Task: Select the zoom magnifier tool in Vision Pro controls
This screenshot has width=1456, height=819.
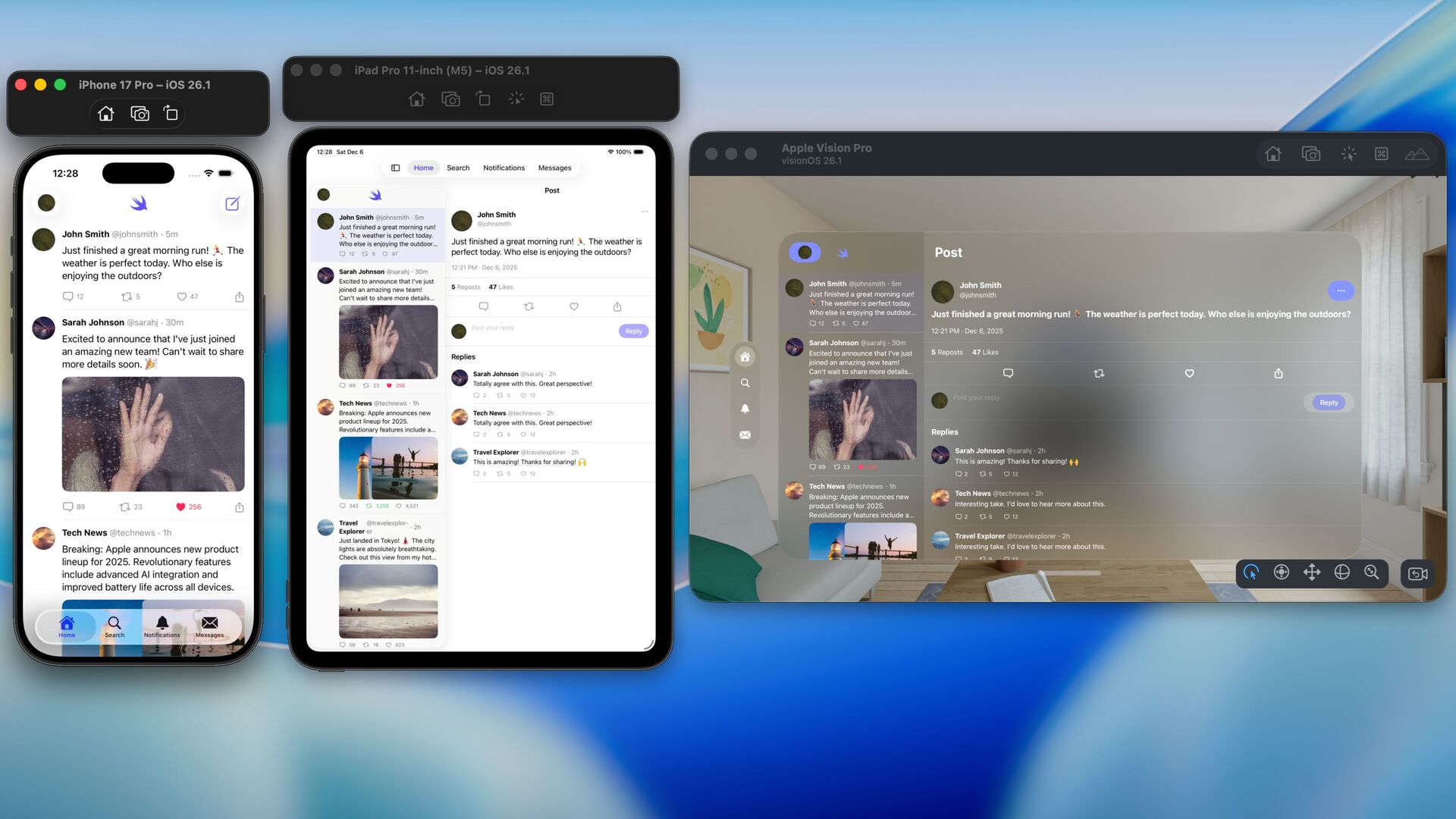Action: coord(1371,573)
